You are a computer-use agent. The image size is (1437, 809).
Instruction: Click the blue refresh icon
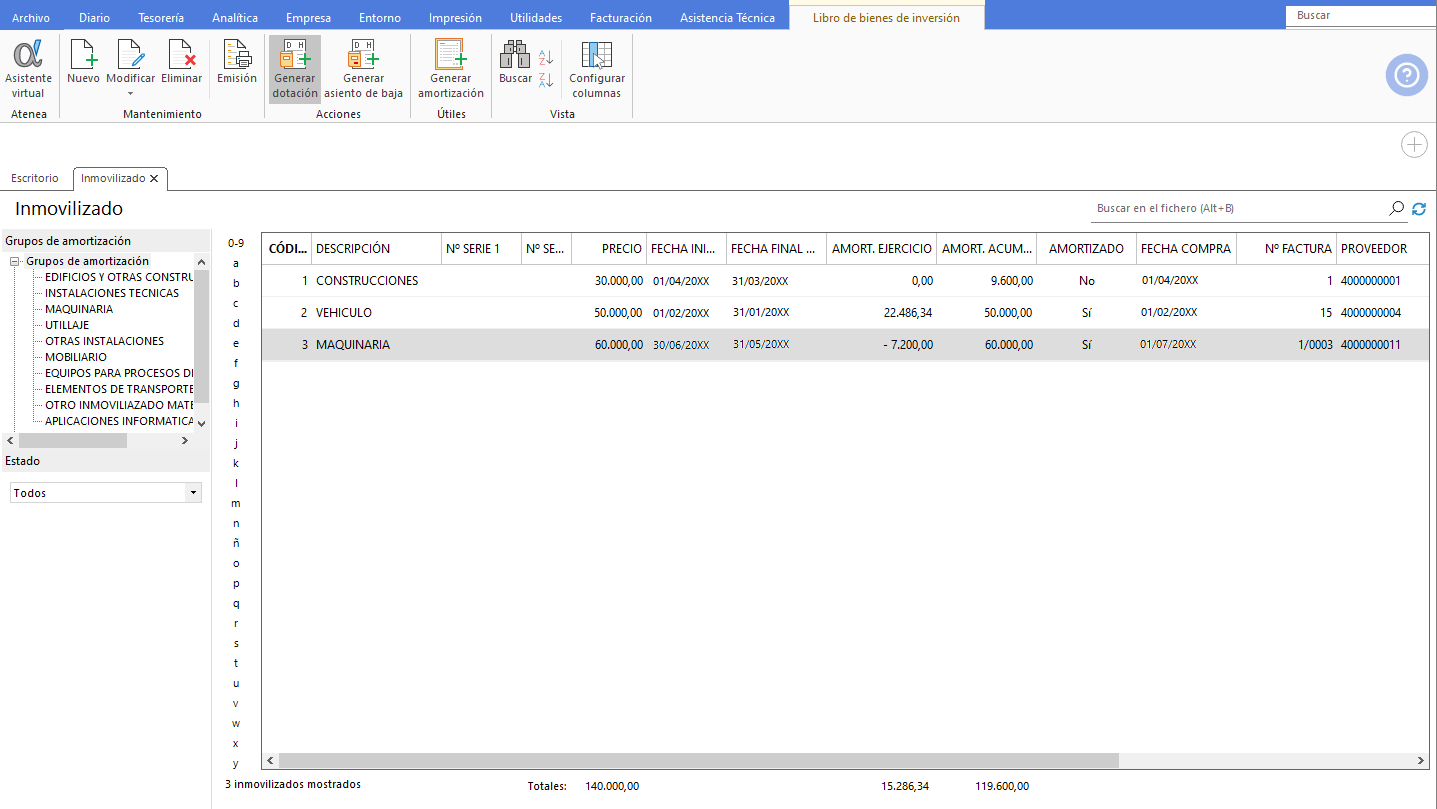point(1419,208)
